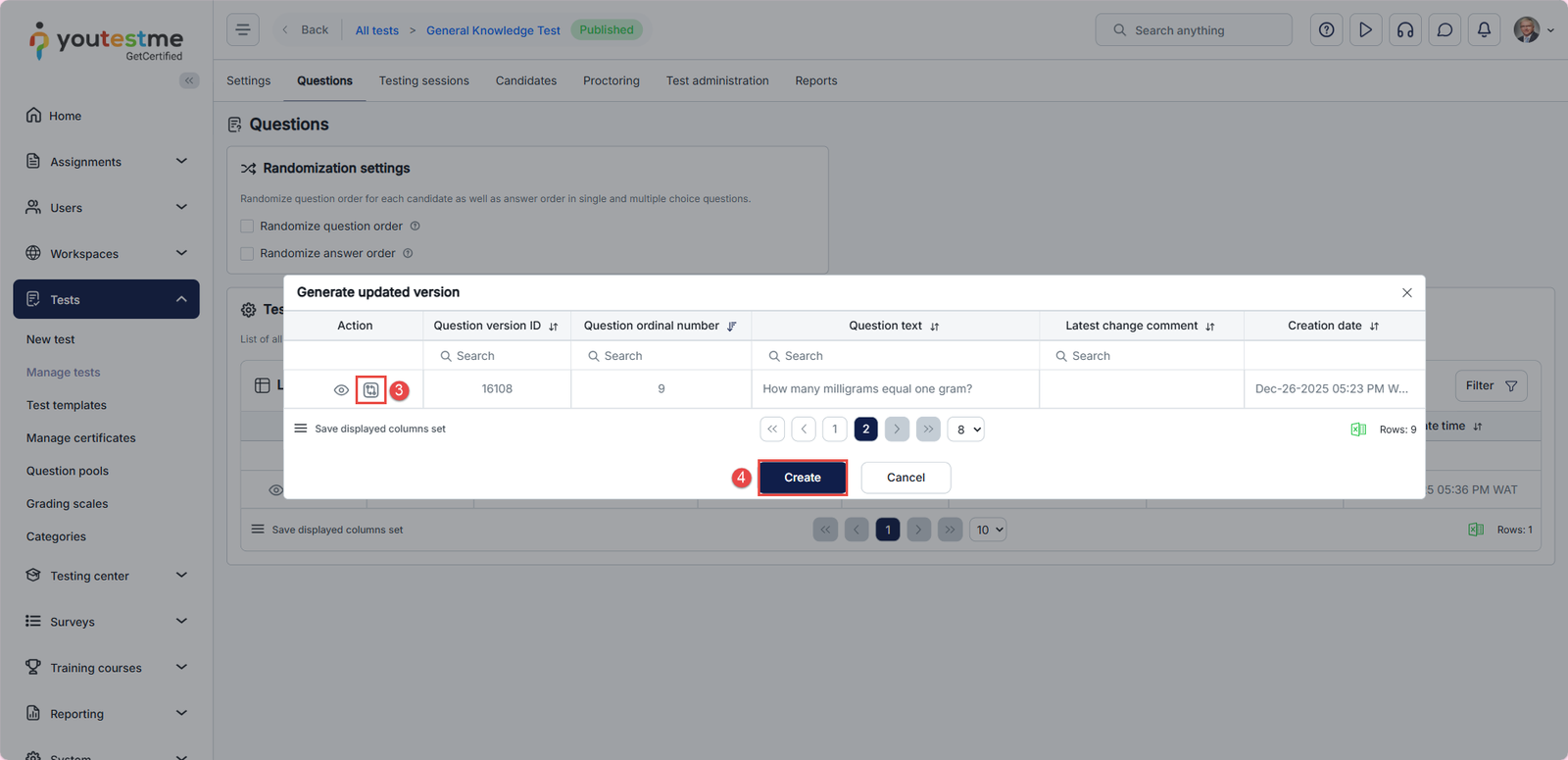
Task: Click the play tutorial icon in header
Action: [1365, 30]
